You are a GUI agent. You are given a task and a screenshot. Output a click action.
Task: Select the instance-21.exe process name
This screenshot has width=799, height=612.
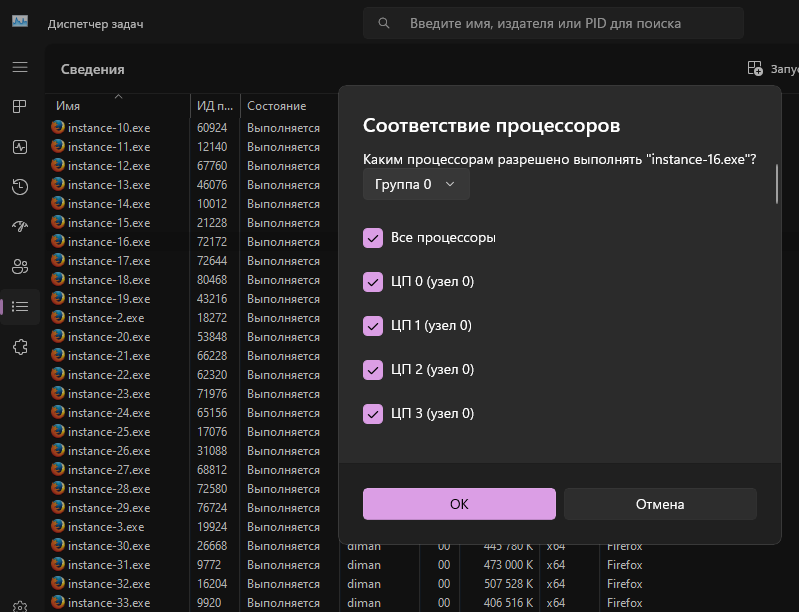(109, 356)
